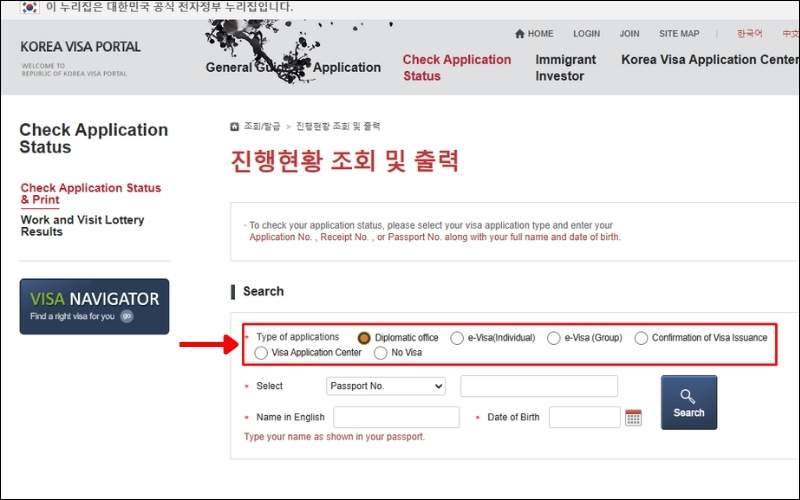Select the e-Visa (Group) radio button
Image resolution: width=800 pixels, height=500 pixels.
click(x=554, y=338)
